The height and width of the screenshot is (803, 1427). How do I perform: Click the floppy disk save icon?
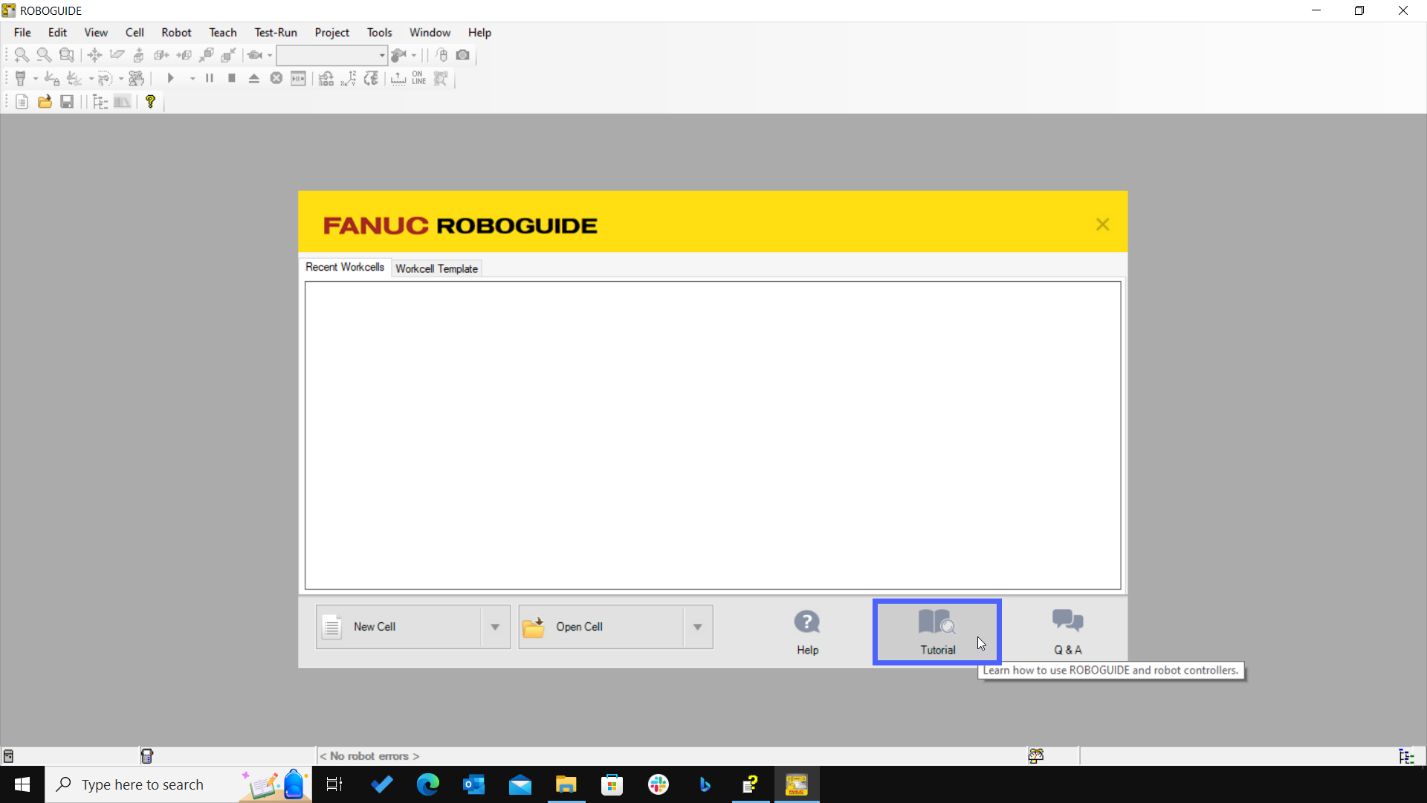(x=66, y=101)
